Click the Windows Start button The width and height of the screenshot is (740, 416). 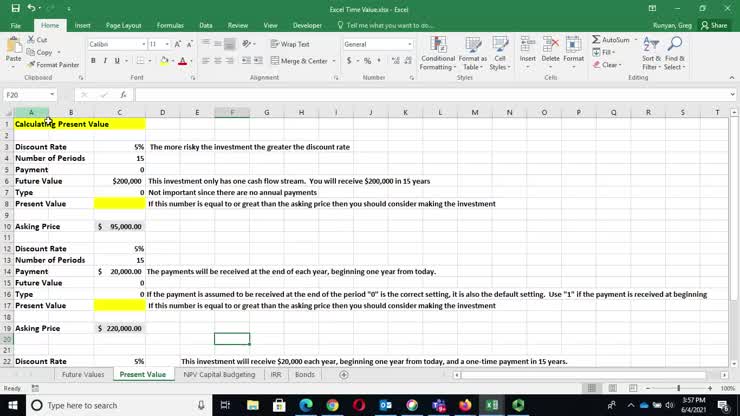(x=13, y=405)
